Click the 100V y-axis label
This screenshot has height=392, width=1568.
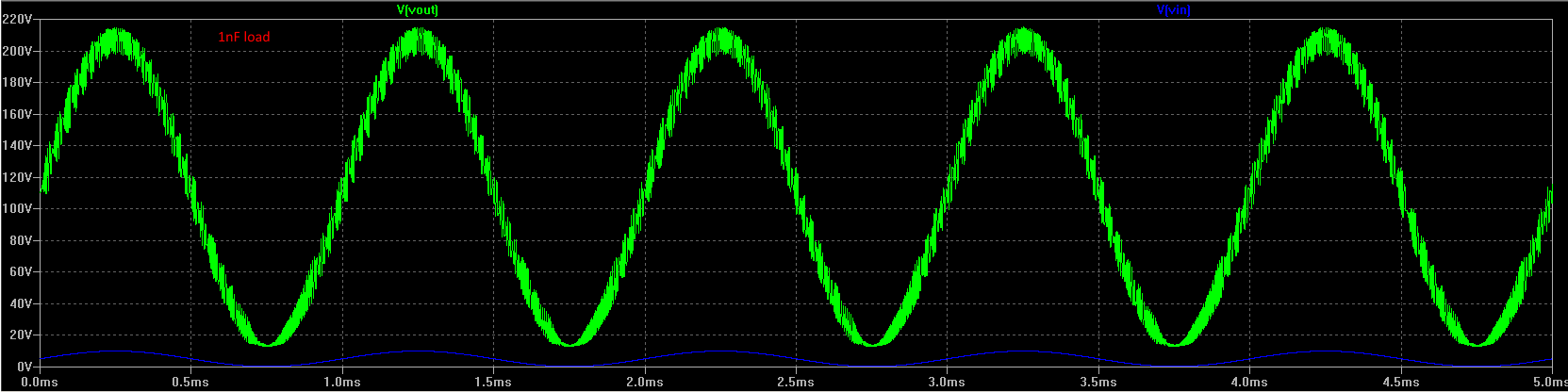click(17, 209)
